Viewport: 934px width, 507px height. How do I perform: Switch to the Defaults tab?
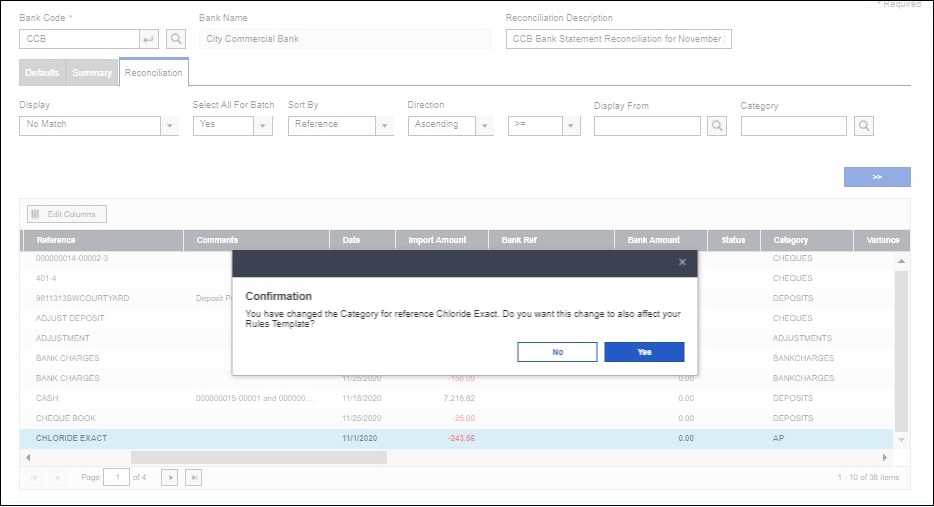(42, 73)
